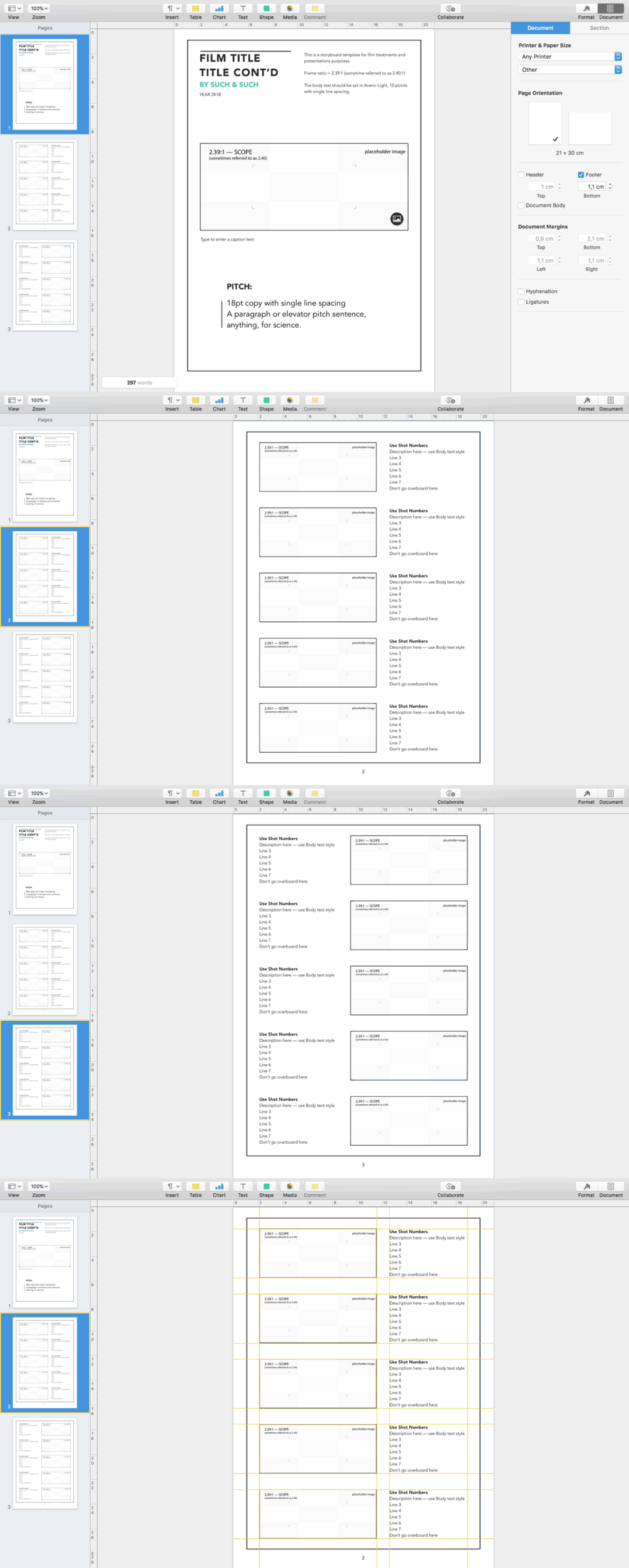Click the 297 words counter
This screenshot has height=1568, width=629.
[x=140, y=382]
